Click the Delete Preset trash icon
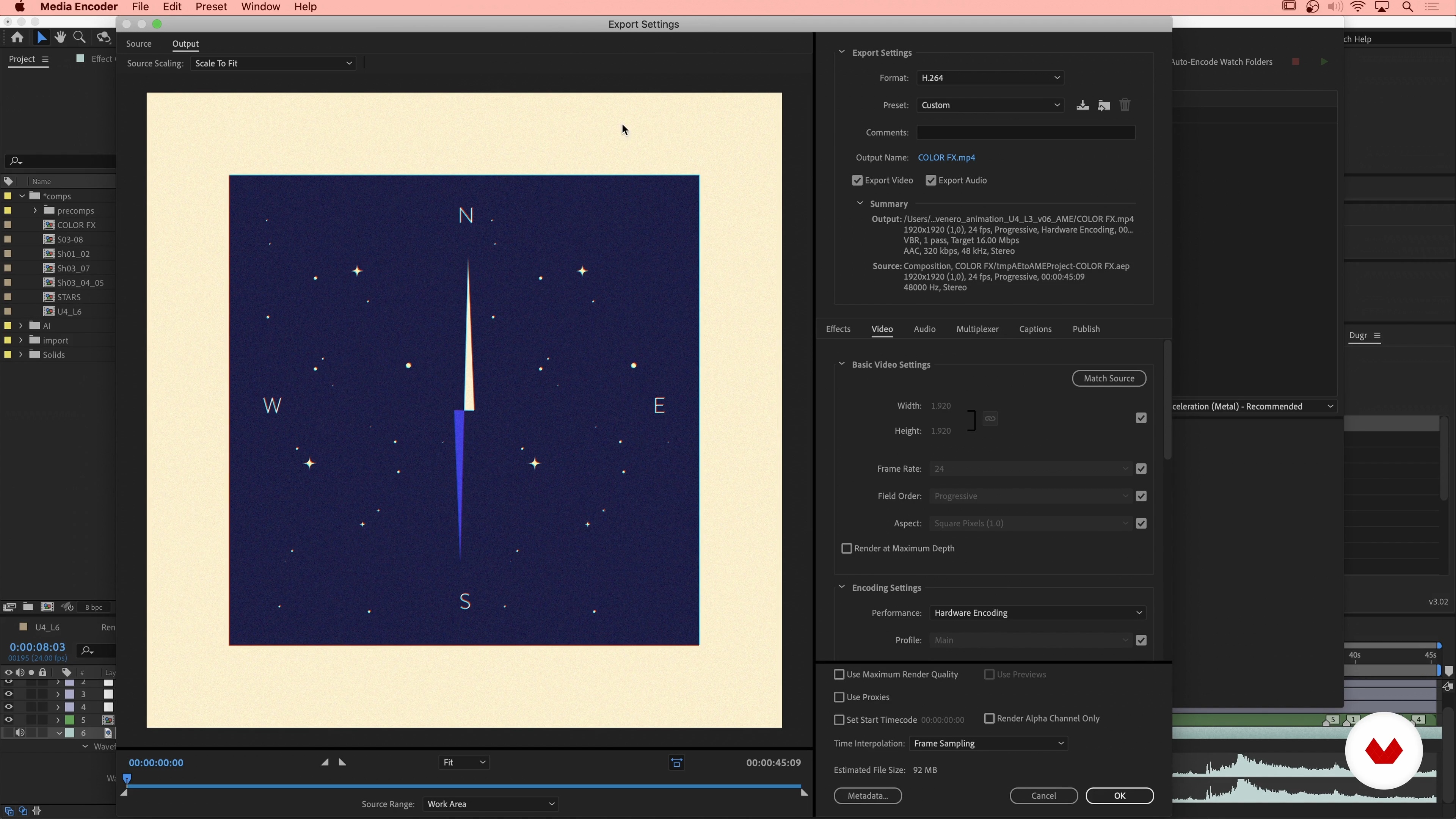1456x819 pixels. pyautogui.click(x=1125, y=105)
